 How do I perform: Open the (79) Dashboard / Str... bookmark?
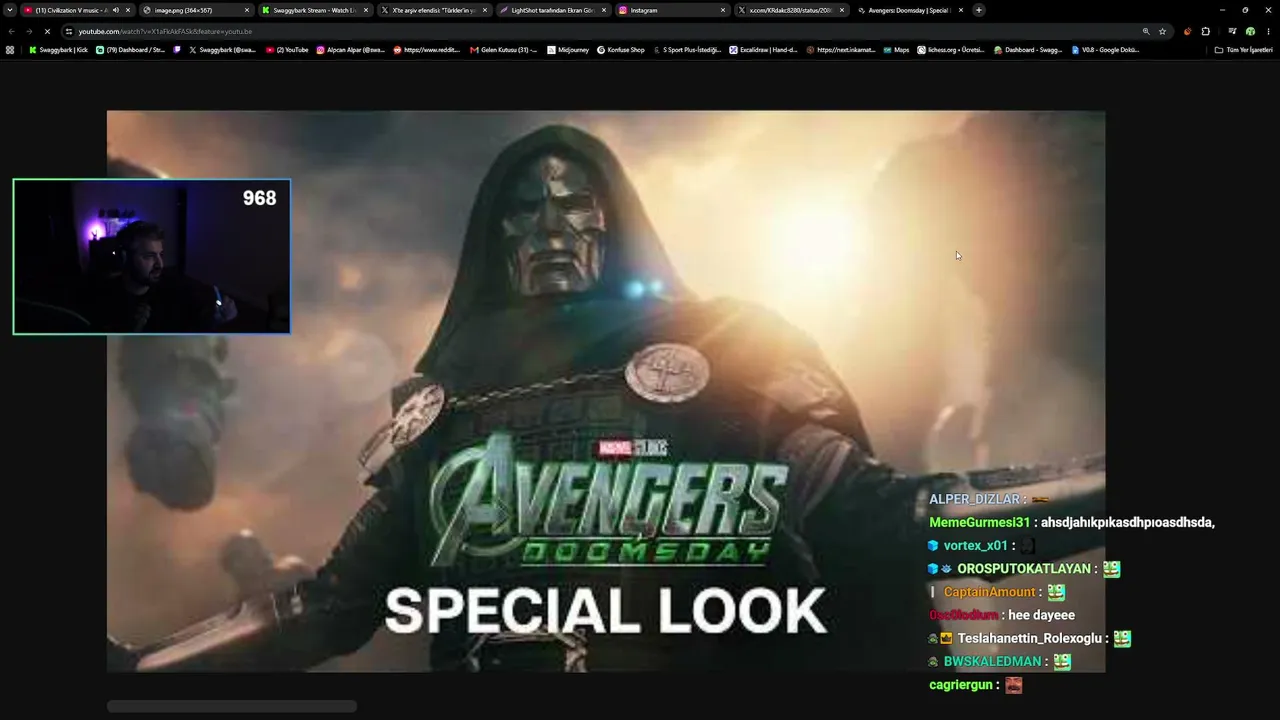tap(130, 49)
